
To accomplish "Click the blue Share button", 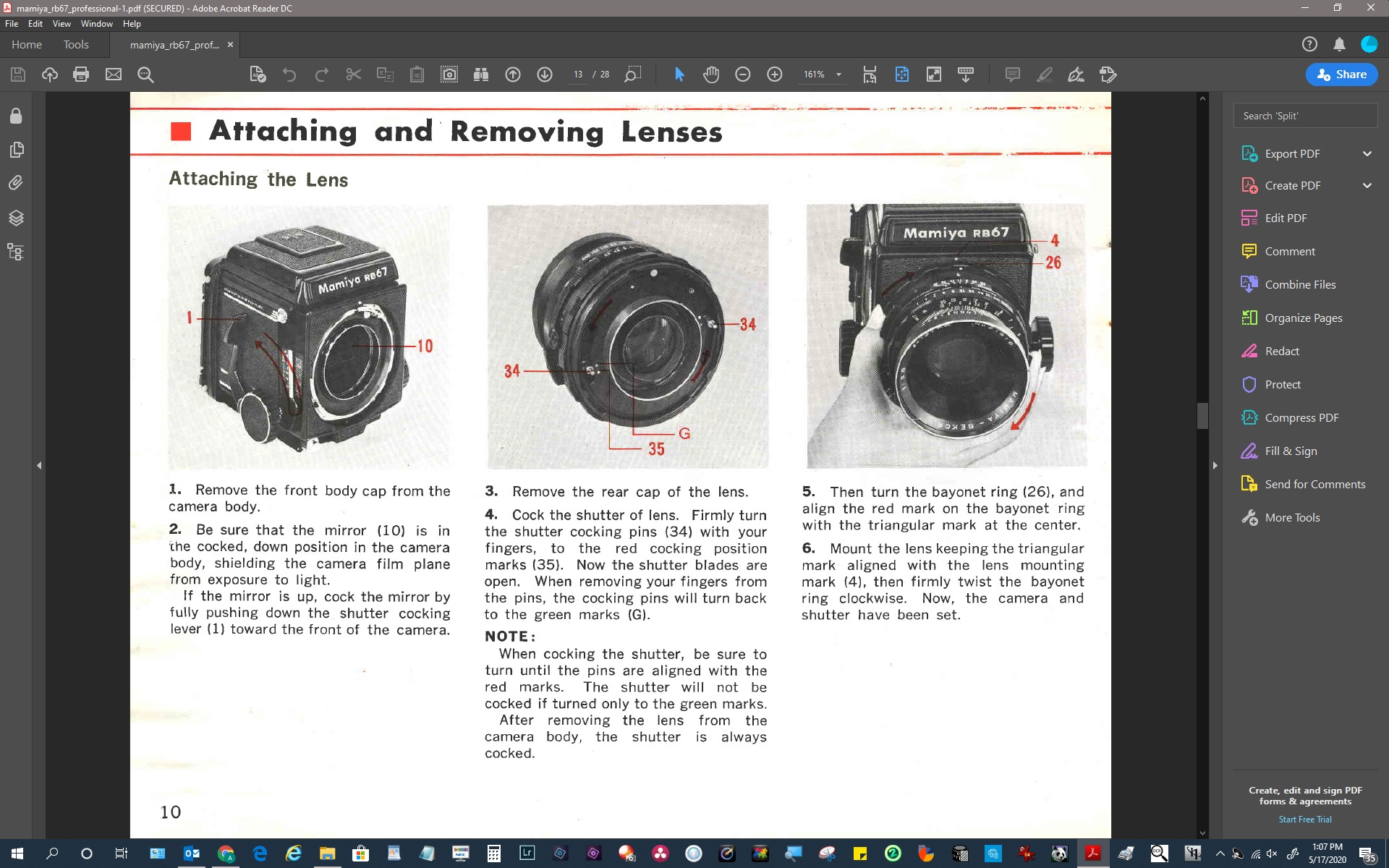I will click(x=1341, y=75).
